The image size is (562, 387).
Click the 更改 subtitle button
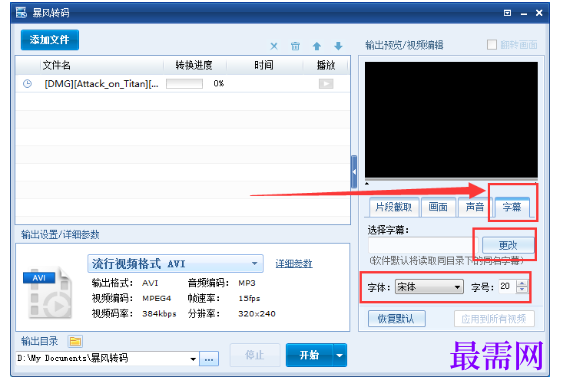pyautogui.click(x=508, y=245)
